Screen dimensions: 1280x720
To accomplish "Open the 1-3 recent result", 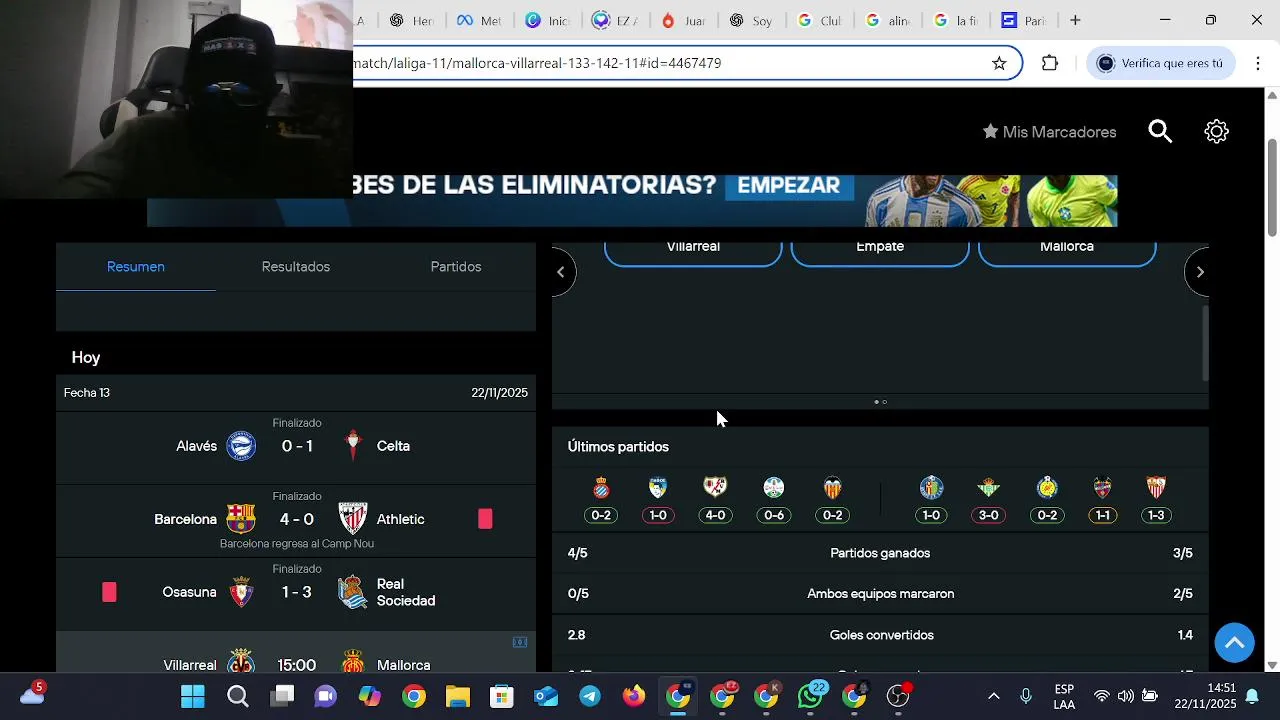I will pyautogui.click(x=1156, y=515).
